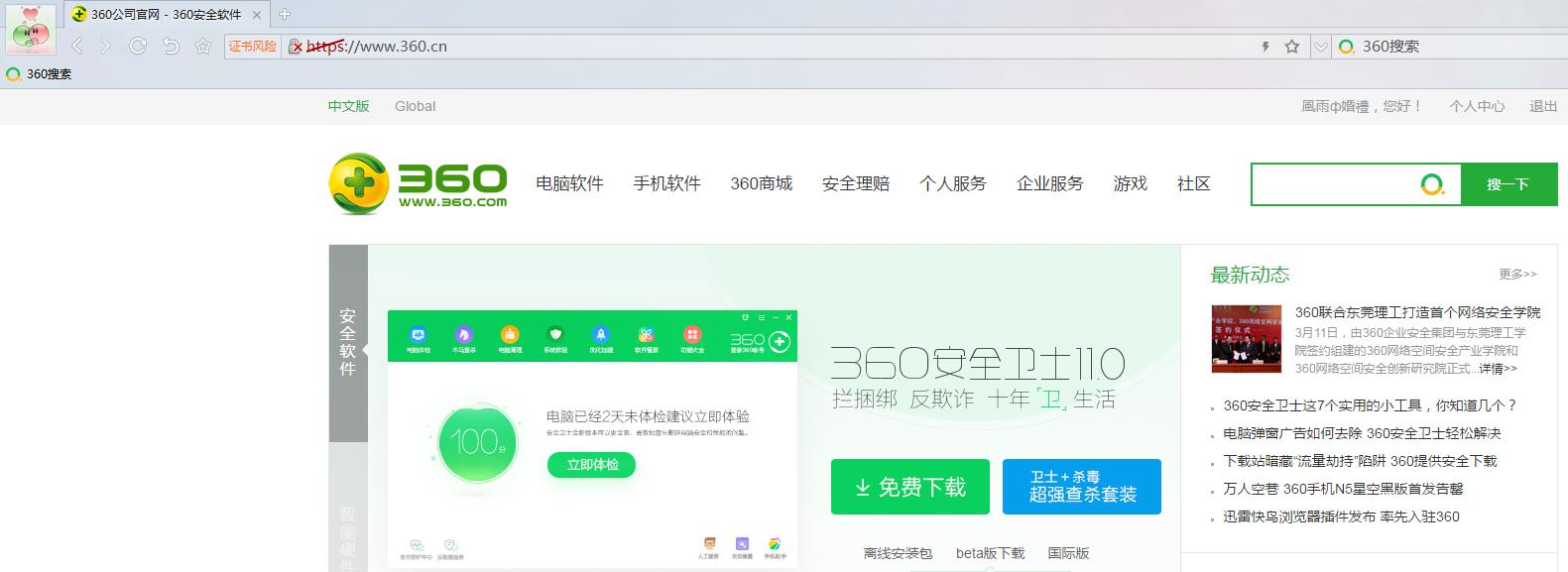Click the 证书风险 certificate warning badge
The width and height of the screenshot is (1568, 572).
coord(253,47)
